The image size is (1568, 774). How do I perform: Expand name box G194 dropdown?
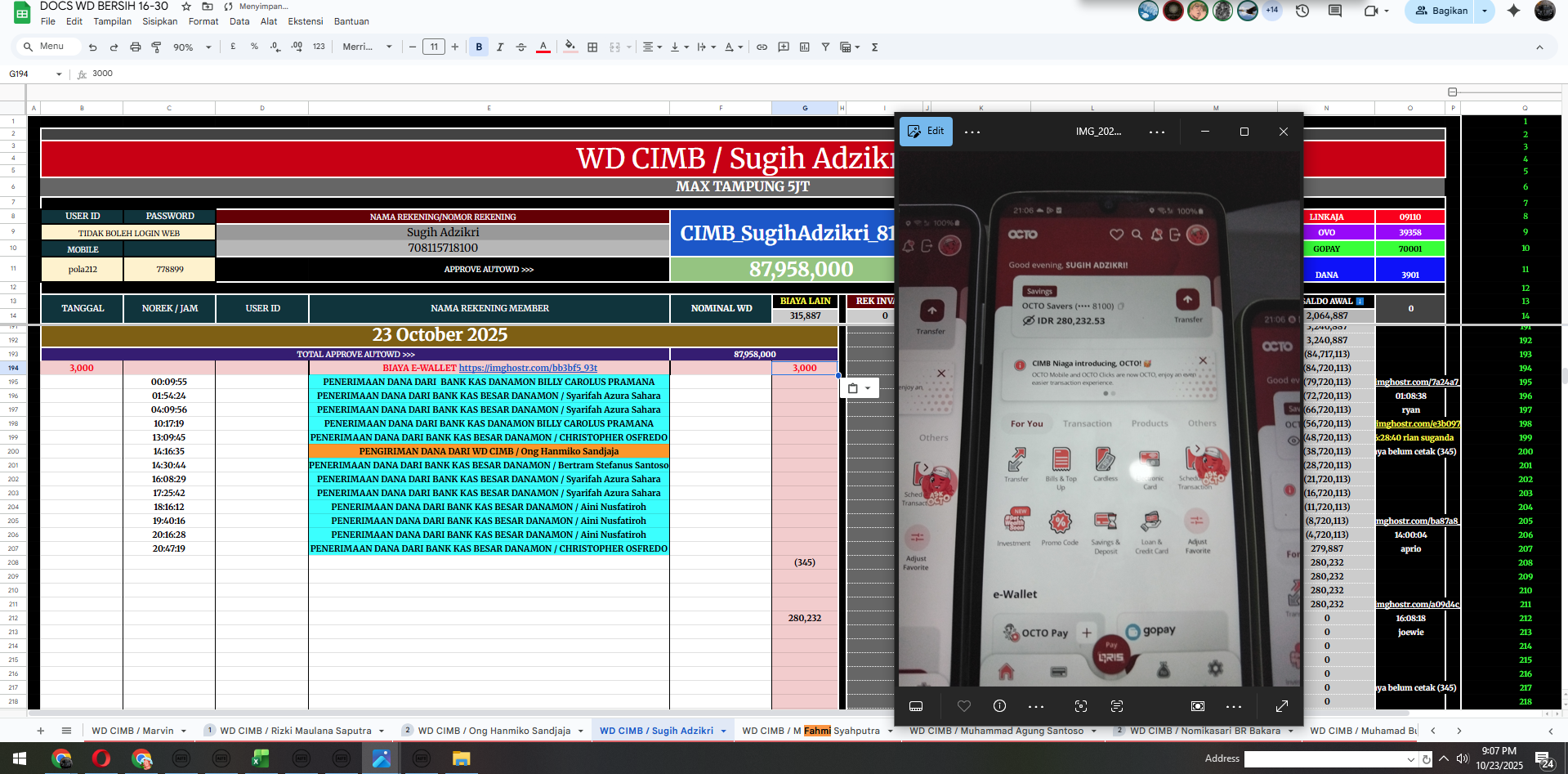pos(59,74)
